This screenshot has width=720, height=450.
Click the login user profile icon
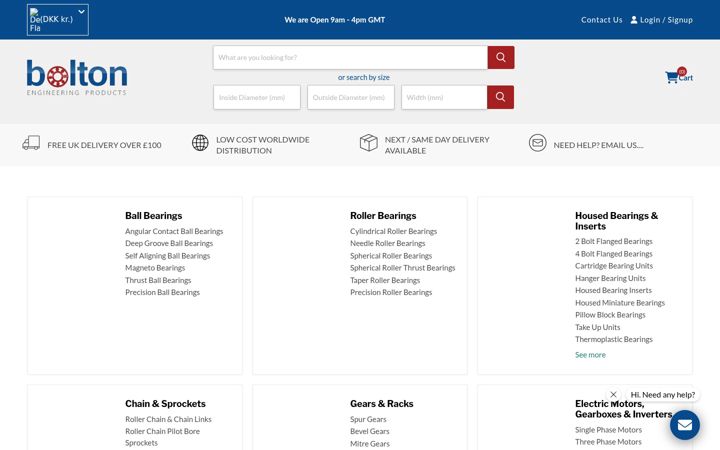pyautogui.click(x=634, y=20)
